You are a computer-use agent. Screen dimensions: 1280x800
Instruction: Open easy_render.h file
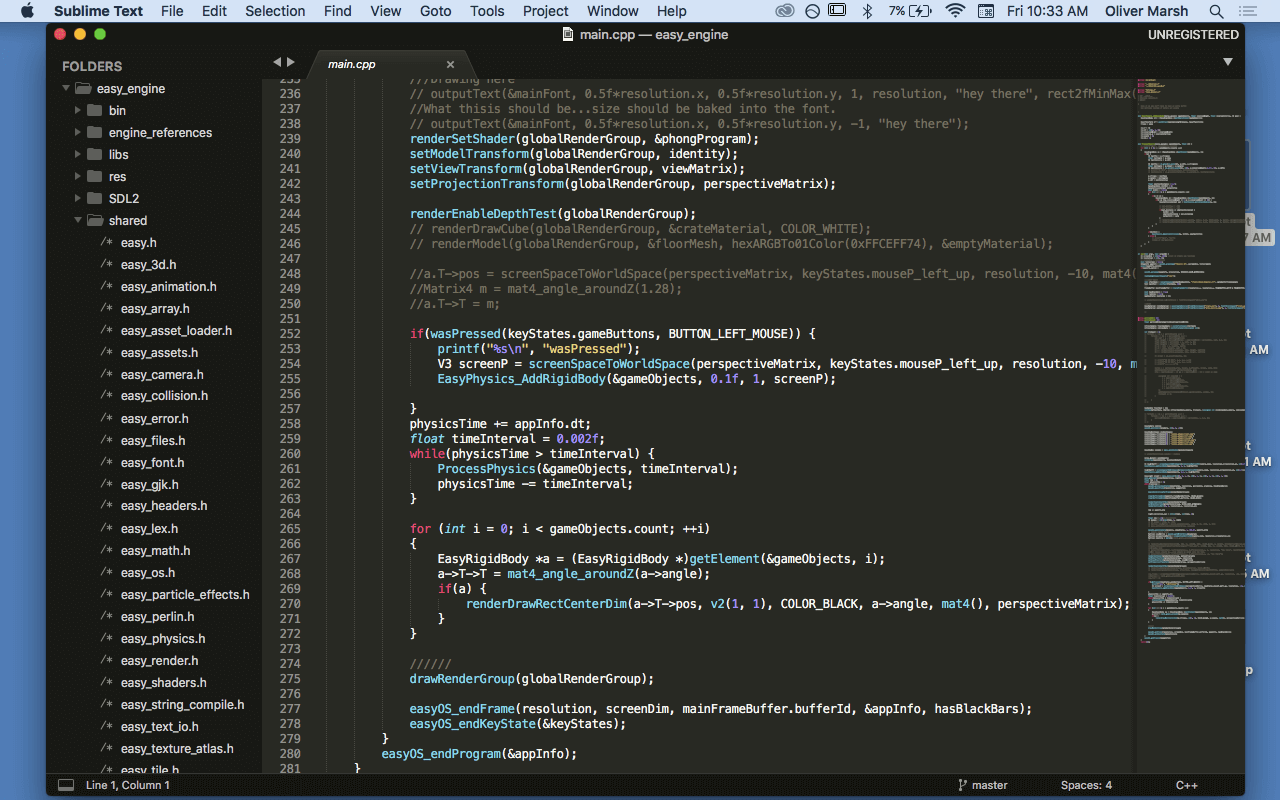[159, 660]
